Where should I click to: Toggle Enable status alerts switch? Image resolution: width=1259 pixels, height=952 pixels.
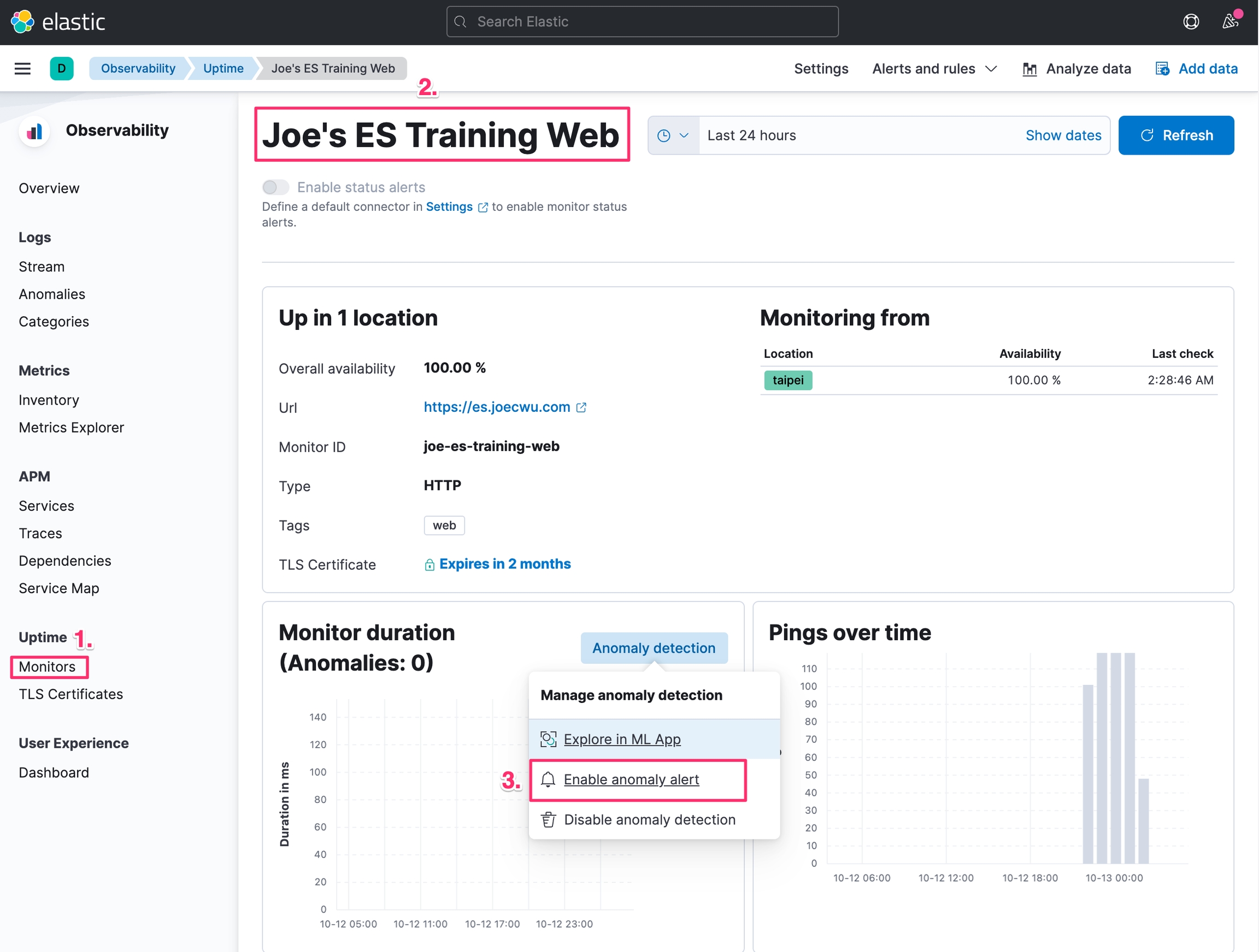click(x=275, y=187)
